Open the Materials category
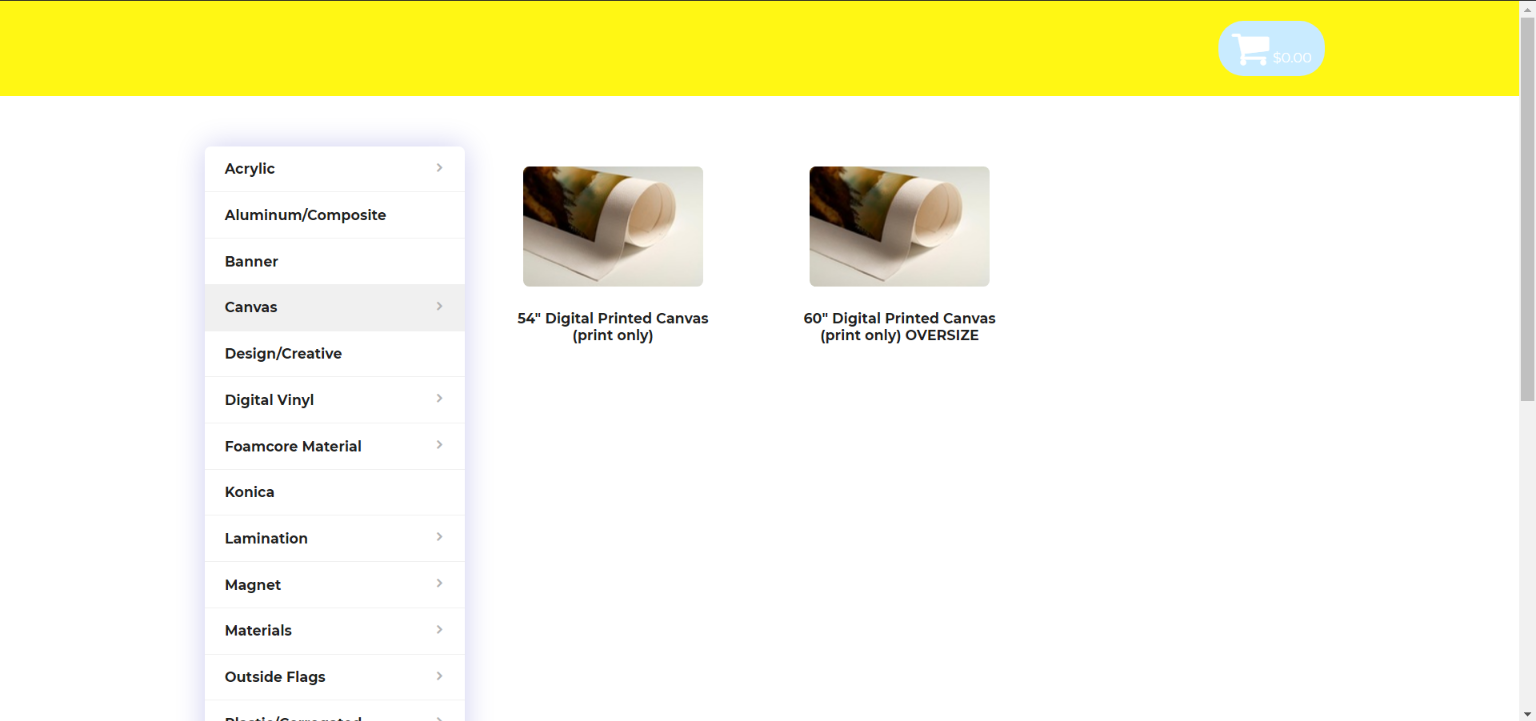 click(335, 631)
